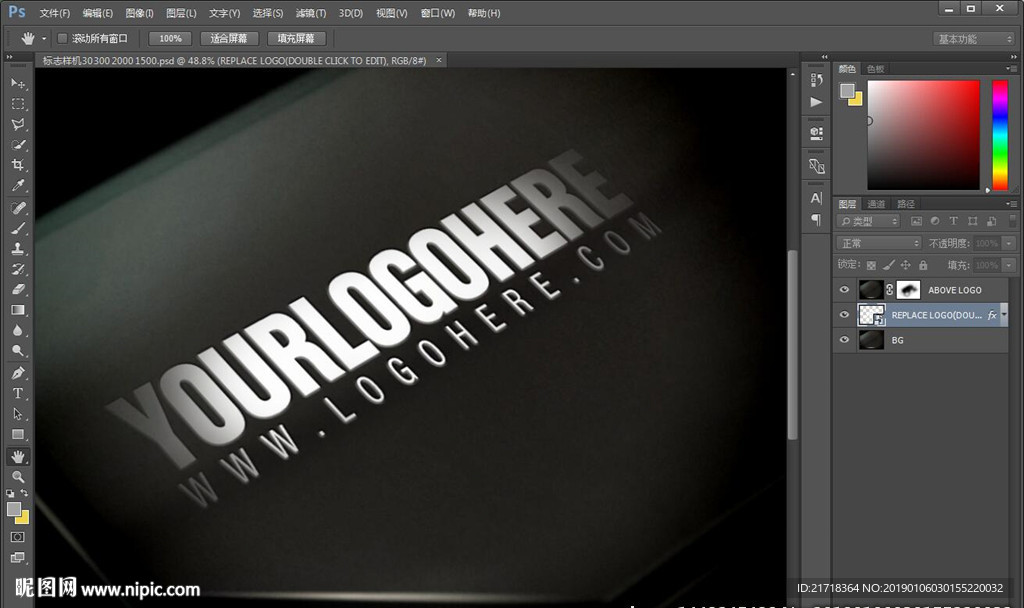Click the 填充屏幕 button
1024x608 pixels.
(x=296, y=38)
